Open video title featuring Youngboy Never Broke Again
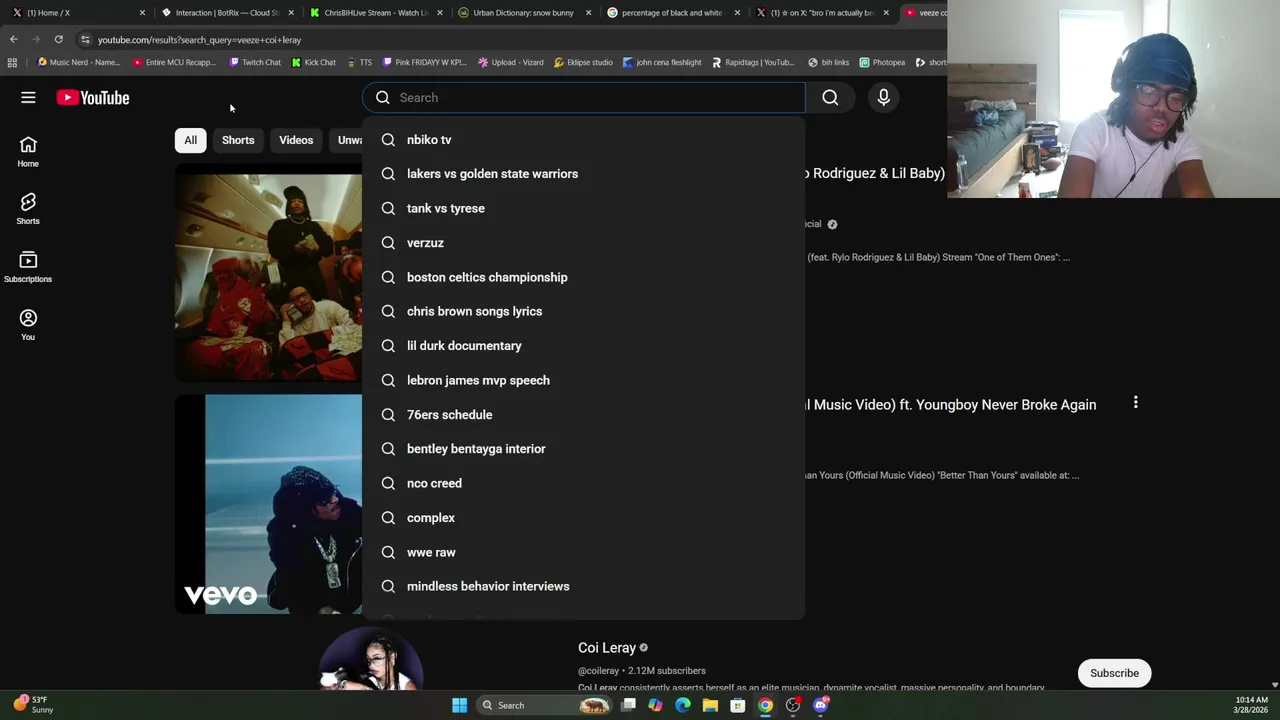The height and width of the screenshot is (720, 1280). pyautogui.click(x=950, y=405)
